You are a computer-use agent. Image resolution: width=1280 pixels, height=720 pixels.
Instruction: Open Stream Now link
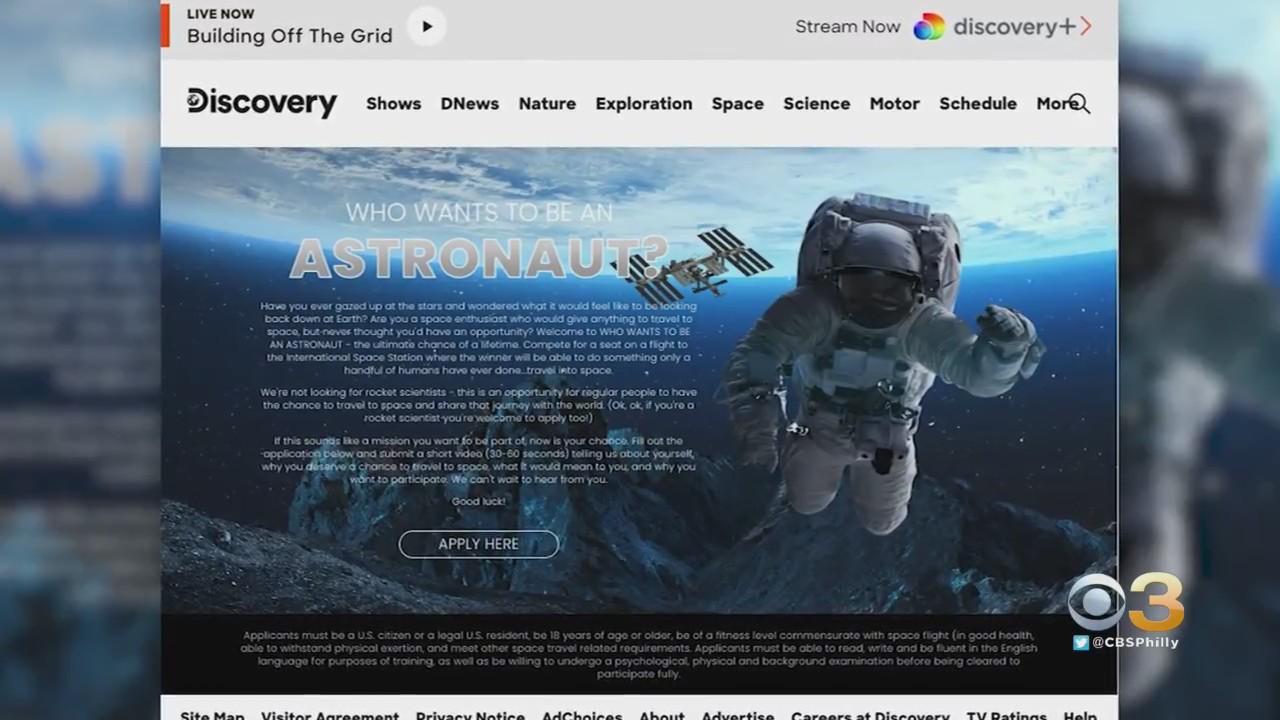(x=848, y=27)
